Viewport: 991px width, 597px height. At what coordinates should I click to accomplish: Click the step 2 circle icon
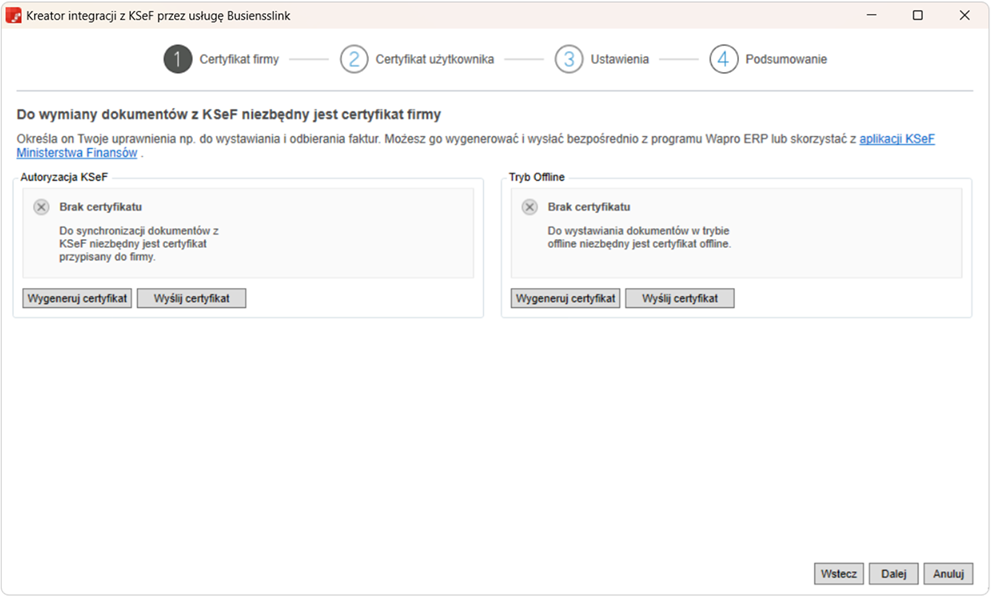click(x=354, y=59)
